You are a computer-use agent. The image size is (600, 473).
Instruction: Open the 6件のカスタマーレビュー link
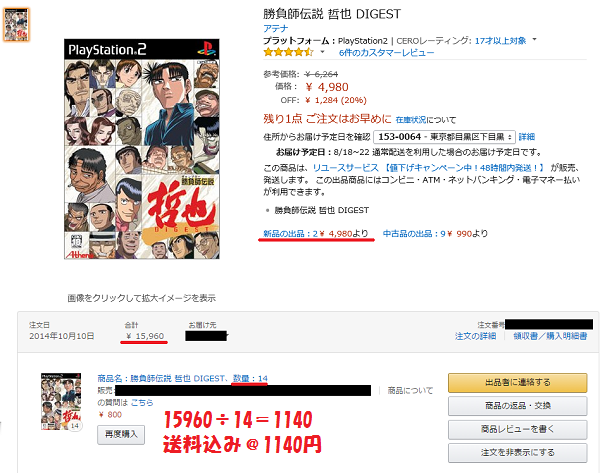tap(386, 53)
